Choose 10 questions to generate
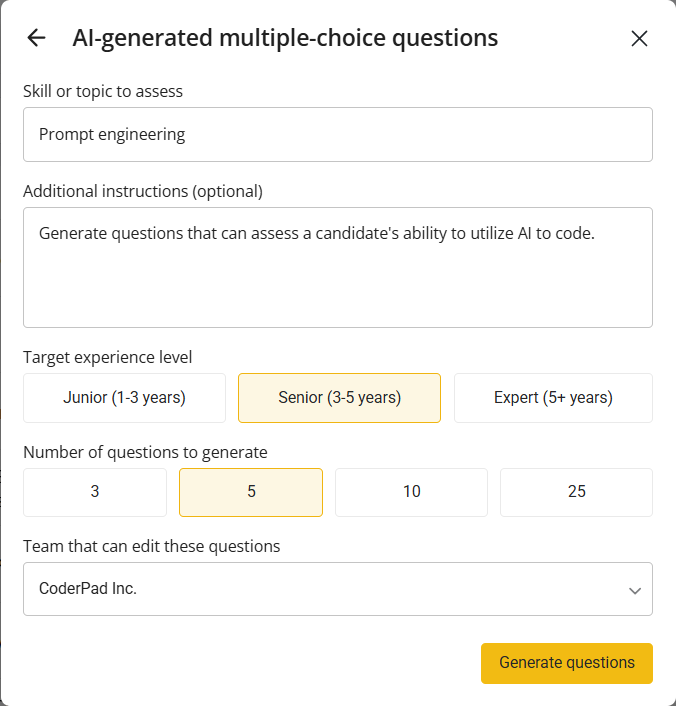Screen dimensions: 676x706 coord(411,492)
